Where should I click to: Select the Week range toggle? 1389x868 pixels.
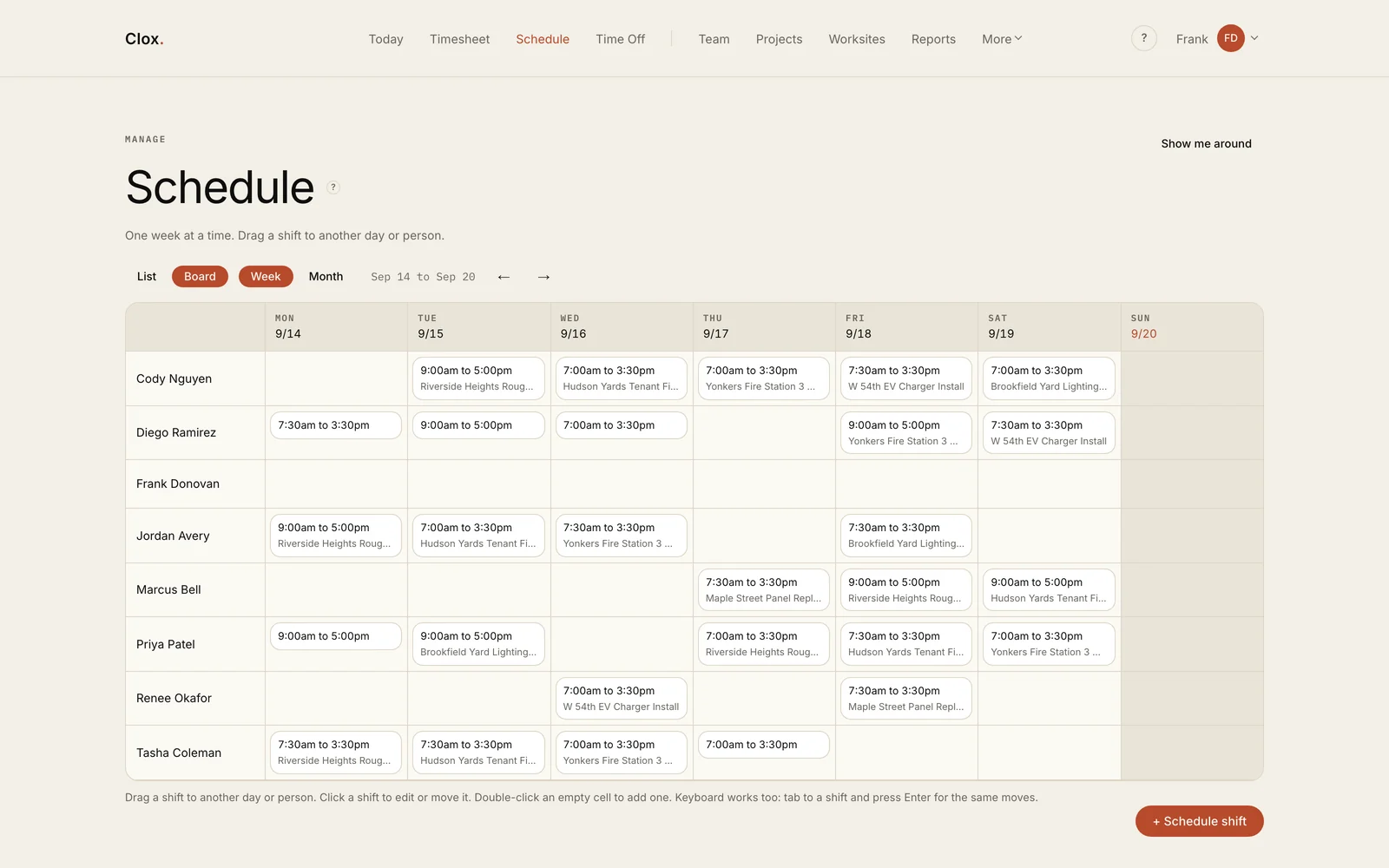tap(266, 277)
